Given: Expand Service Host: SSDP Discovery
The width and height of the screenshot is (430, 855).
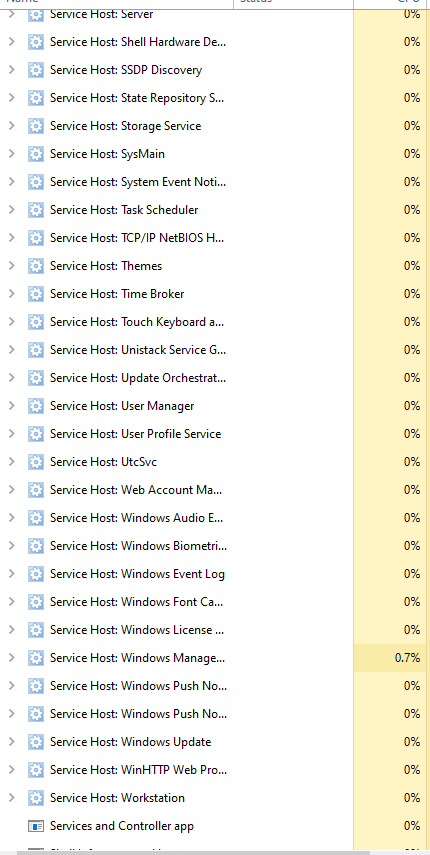Looking at the screenshot, I should point(11,70).
